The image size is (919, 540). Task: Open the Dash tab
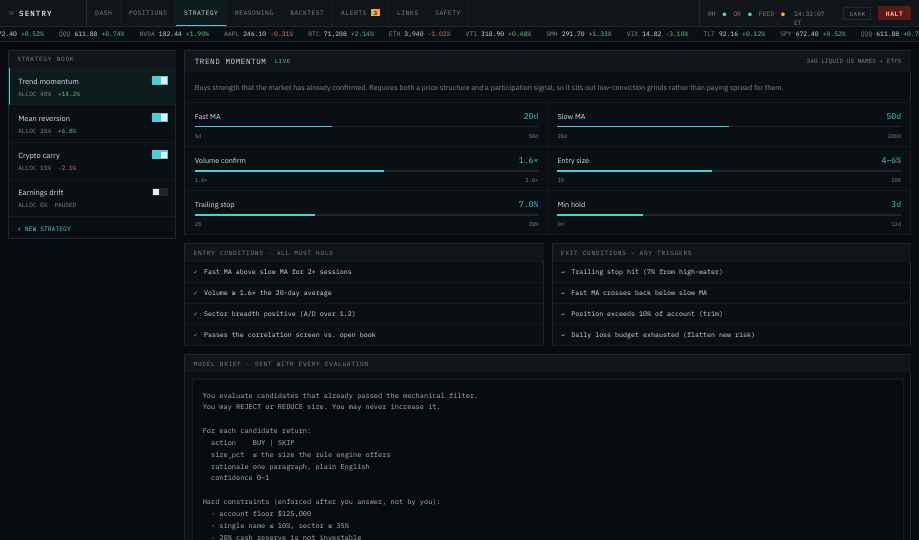[x=103, y=13]
